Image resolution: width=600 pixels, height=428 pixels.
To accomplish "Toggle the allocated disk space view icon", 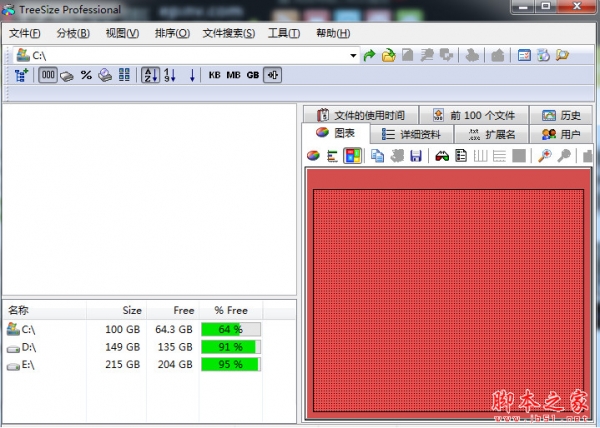I will click(67, 76).
